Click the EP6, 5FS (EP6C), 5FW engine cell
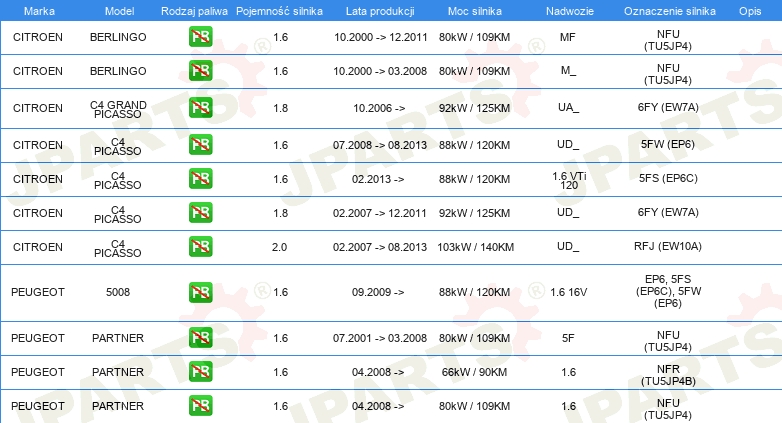 [668, 291]
